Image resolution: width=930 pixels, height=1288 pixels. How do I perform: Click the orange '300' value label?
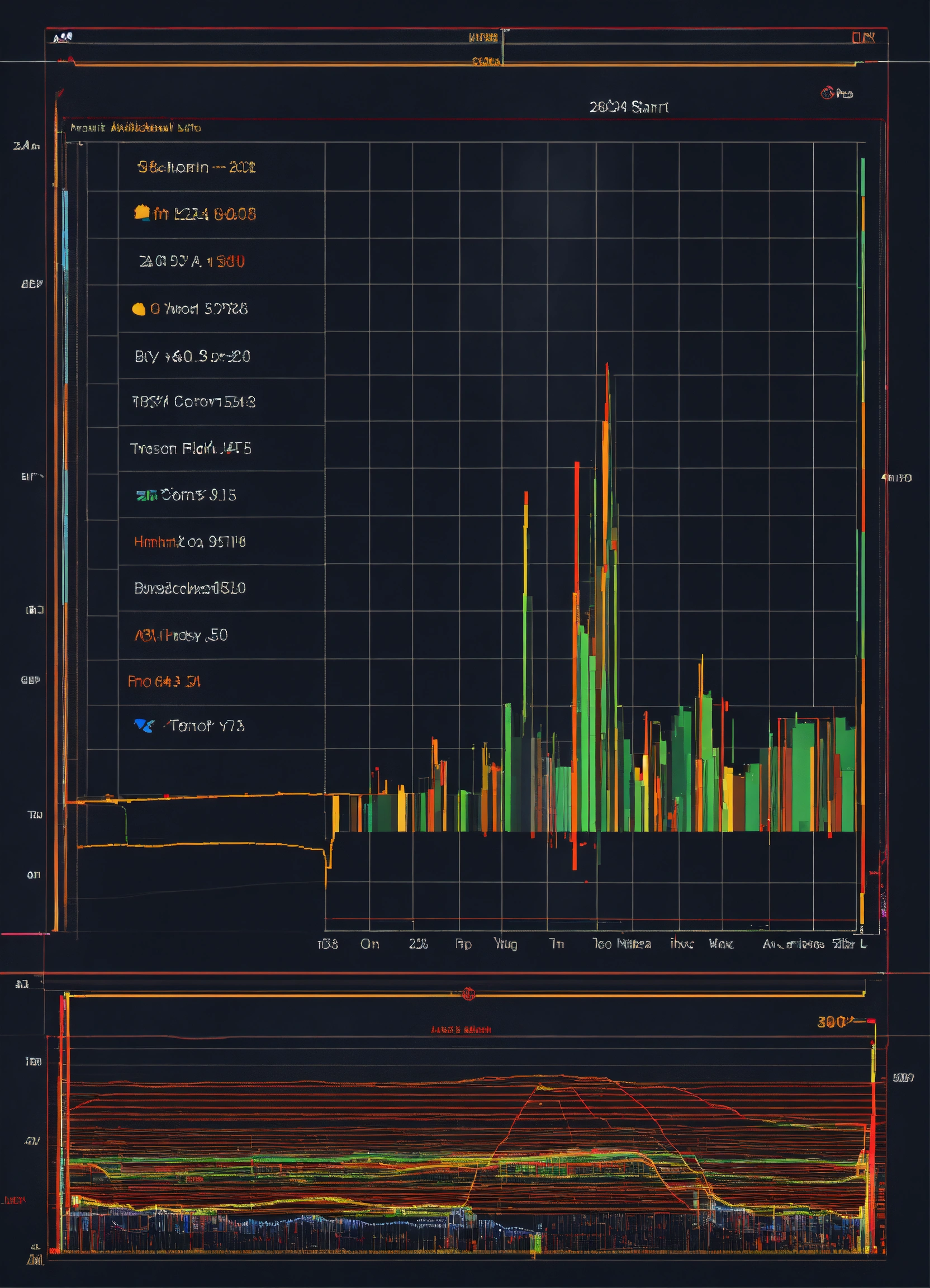[832, 1022]
